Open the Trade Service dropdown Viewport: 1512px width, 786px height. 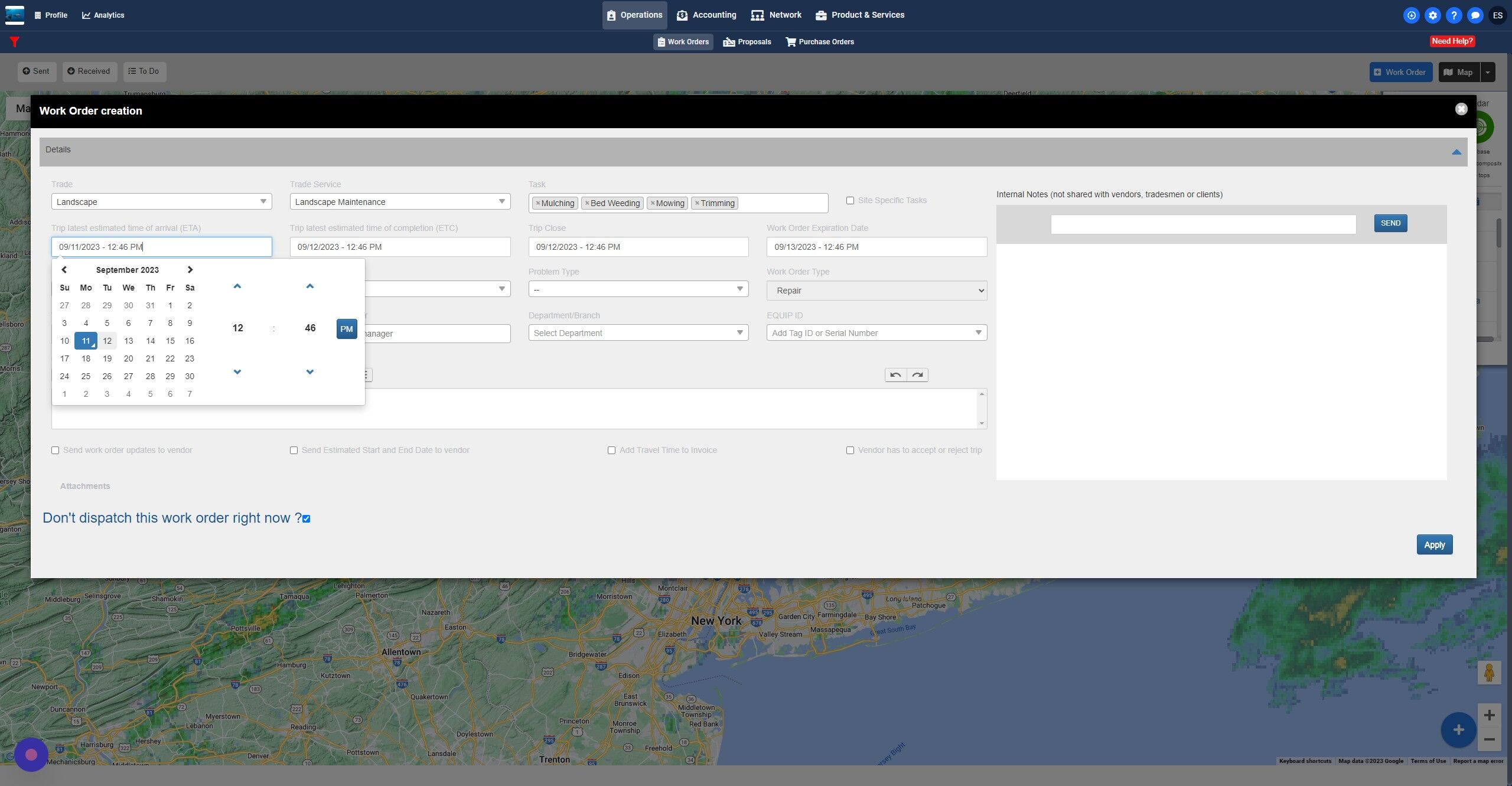[x=400, y=202]
